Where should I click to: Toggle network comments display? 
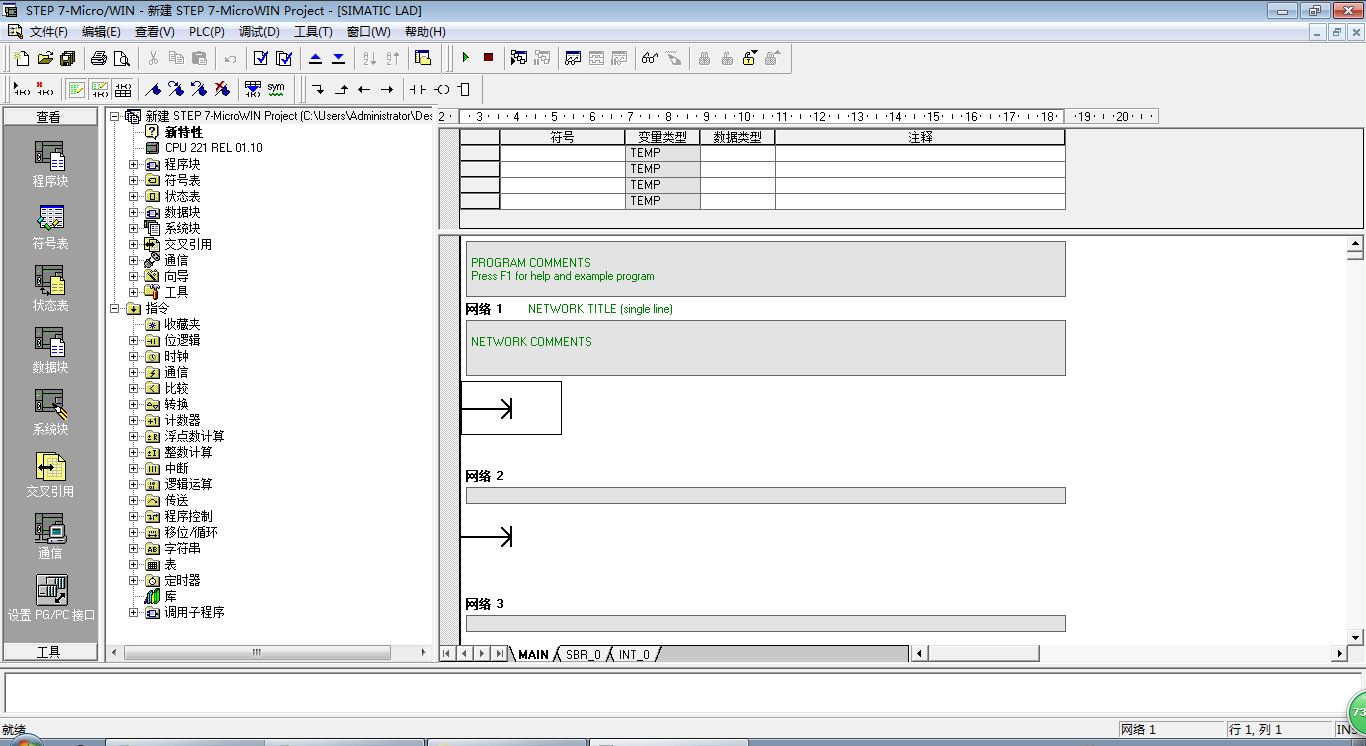(x=100, y=89)
